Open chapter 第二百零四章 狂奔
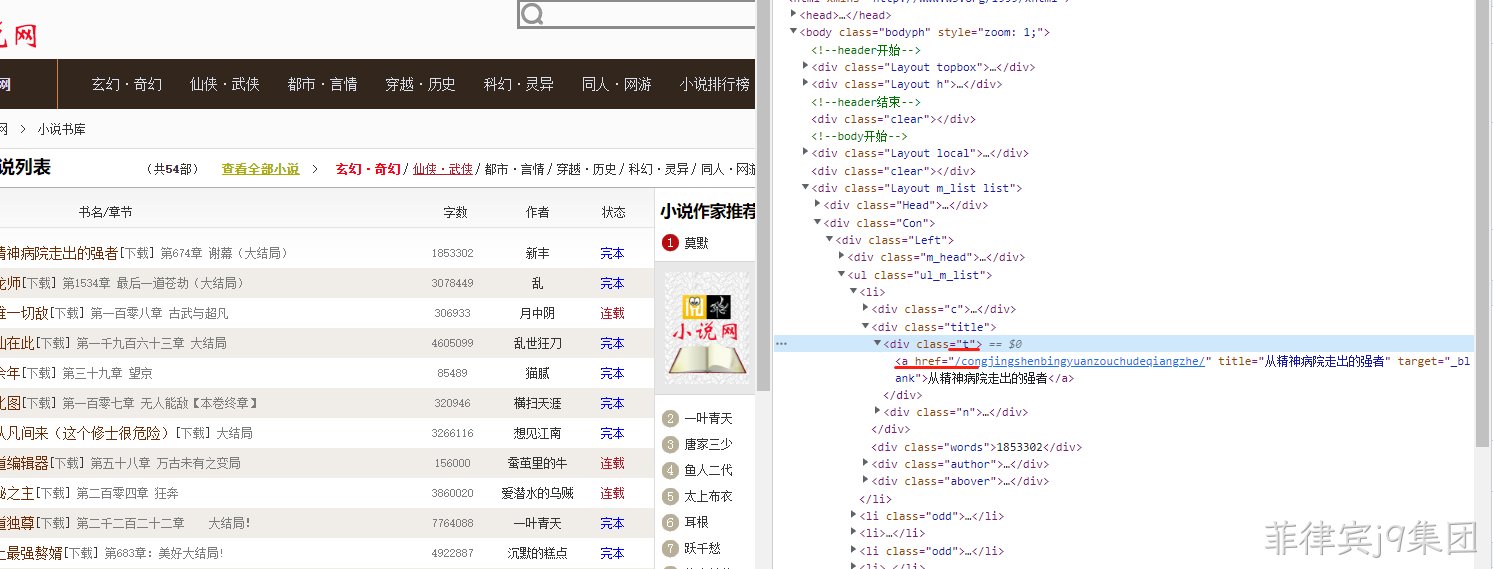Image resolution: width=1493 pixels, height=569 pixels. pyautogui.click(x=127, y=493)
